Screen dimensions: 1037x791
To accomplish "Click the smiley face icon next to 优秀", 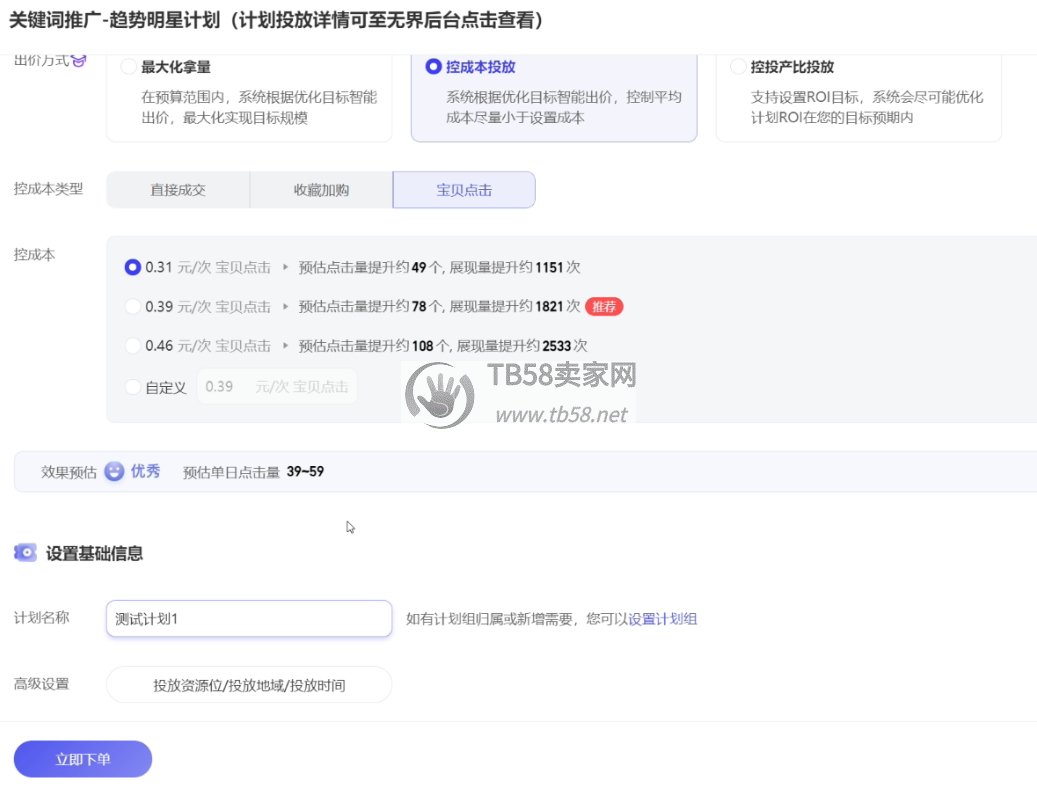I will (115, 471).
